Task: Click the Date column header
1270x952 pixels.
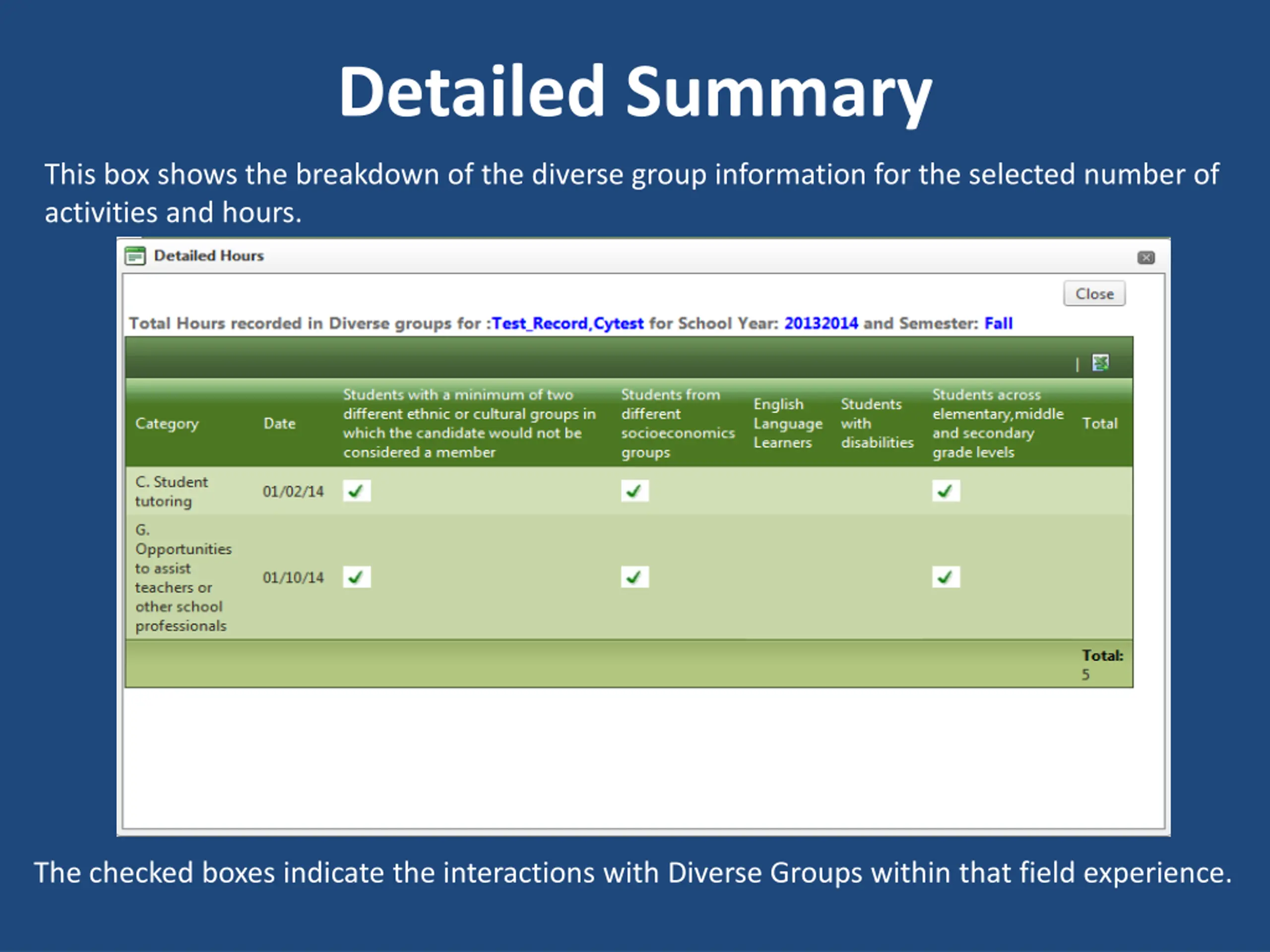Action: [x=279, y=423]
